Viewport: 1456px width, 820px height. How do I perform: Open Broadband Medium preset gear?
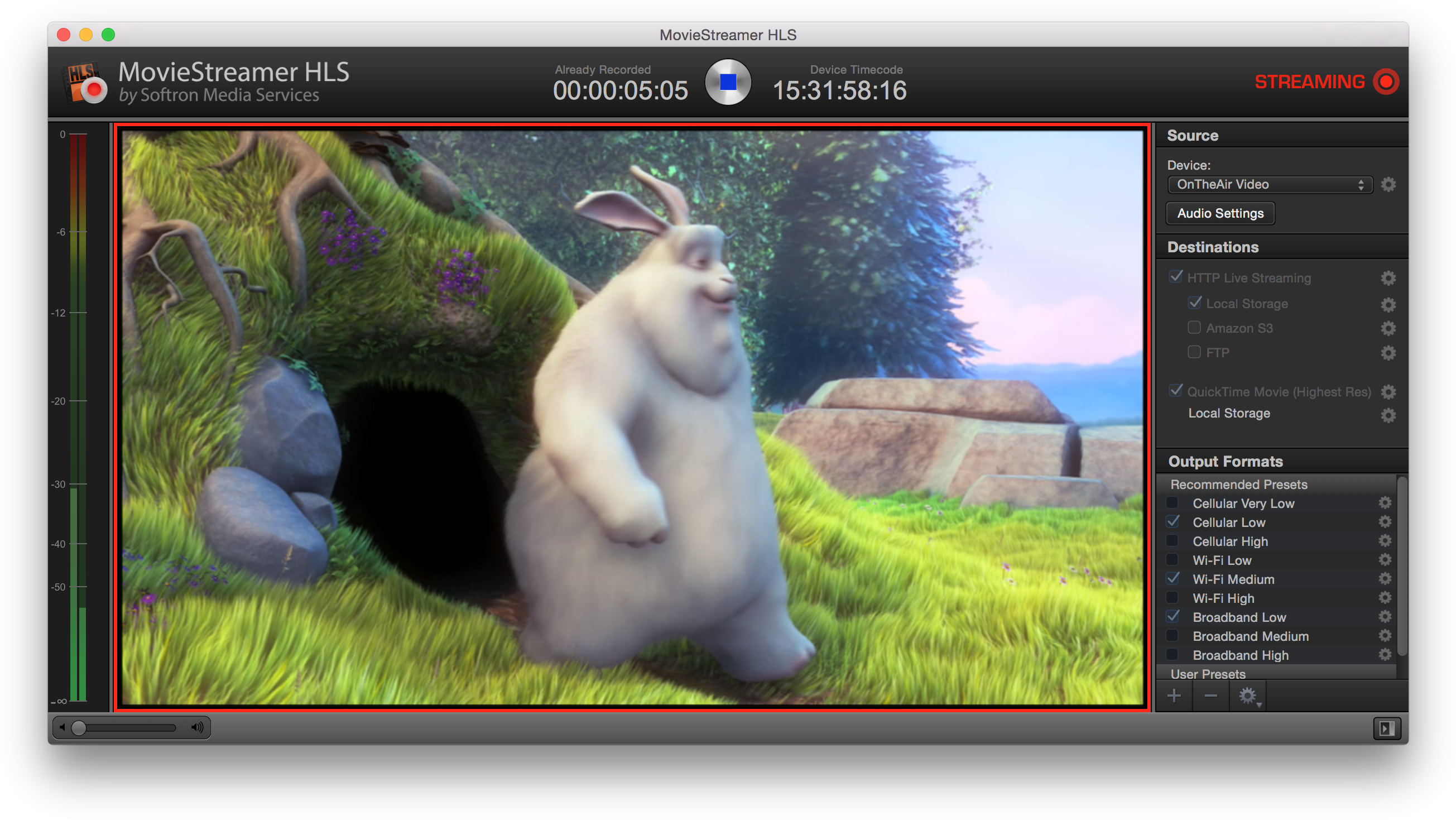(x=1385, y=635)
